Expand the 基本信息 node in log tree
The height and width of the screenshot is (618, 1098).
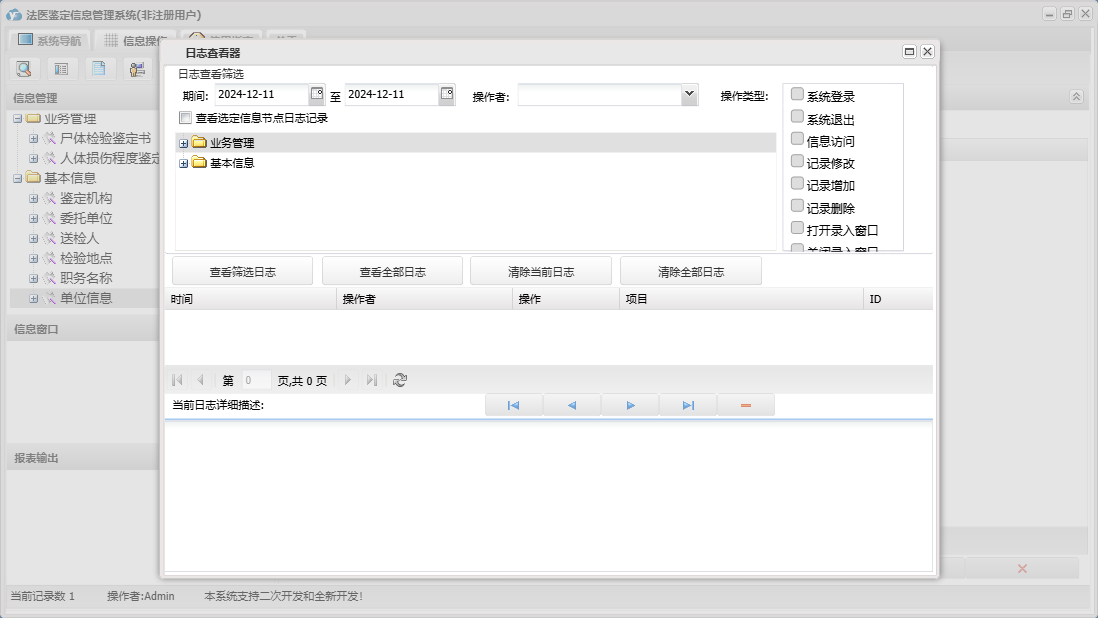pos(183,163)
